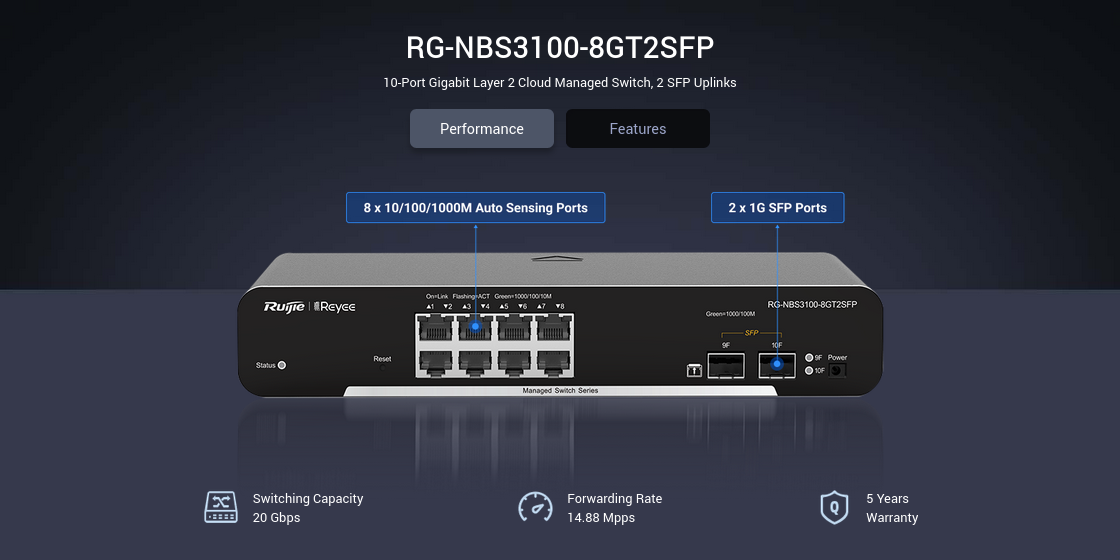The image size is (1120, 560).
Task: Click the 2 x 1G SFP Ports label
Action: pyautogui.click(x=778, y=208)
